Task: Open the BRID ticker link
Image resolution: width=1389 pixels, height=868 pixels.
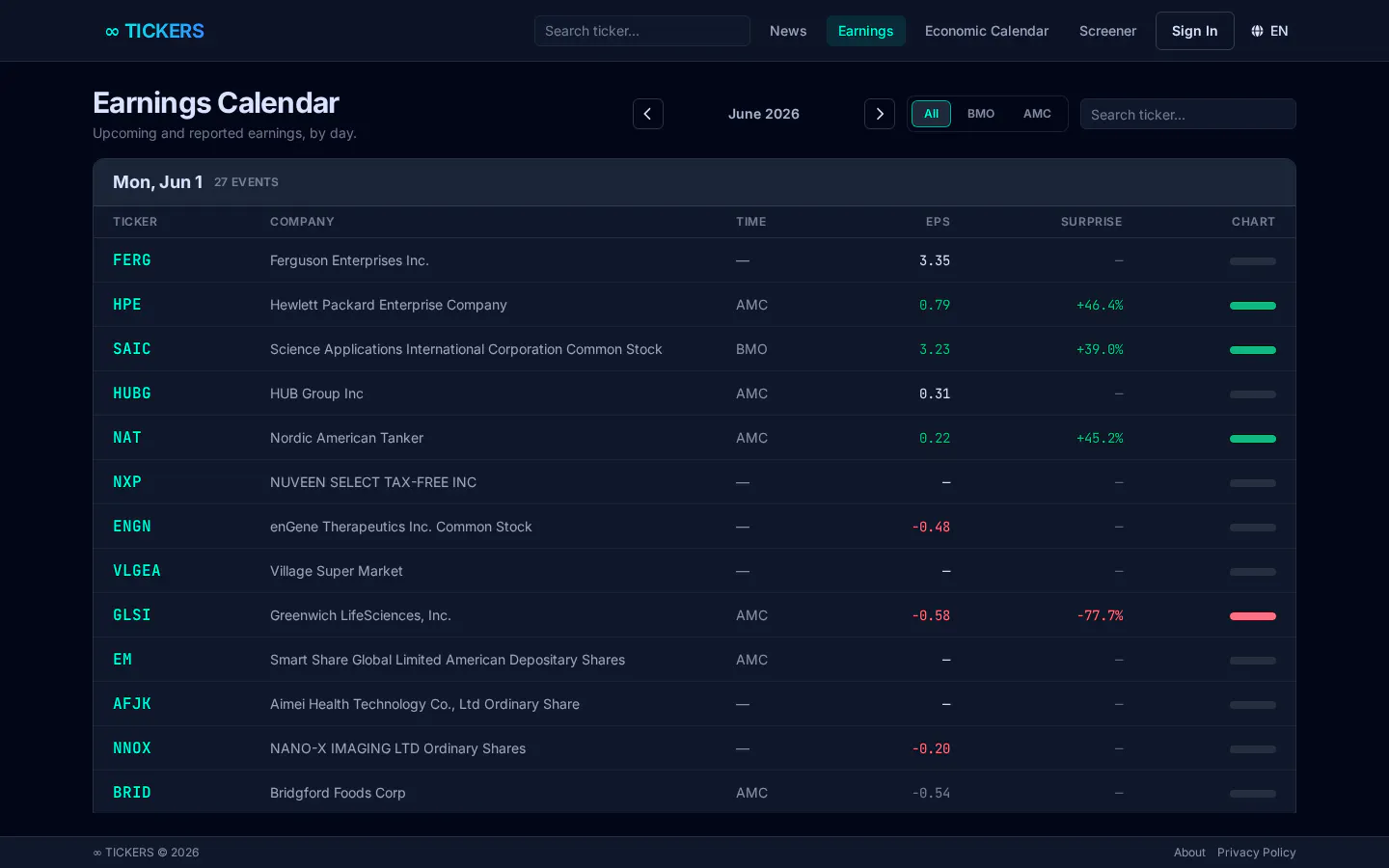Action: point(132,793)
